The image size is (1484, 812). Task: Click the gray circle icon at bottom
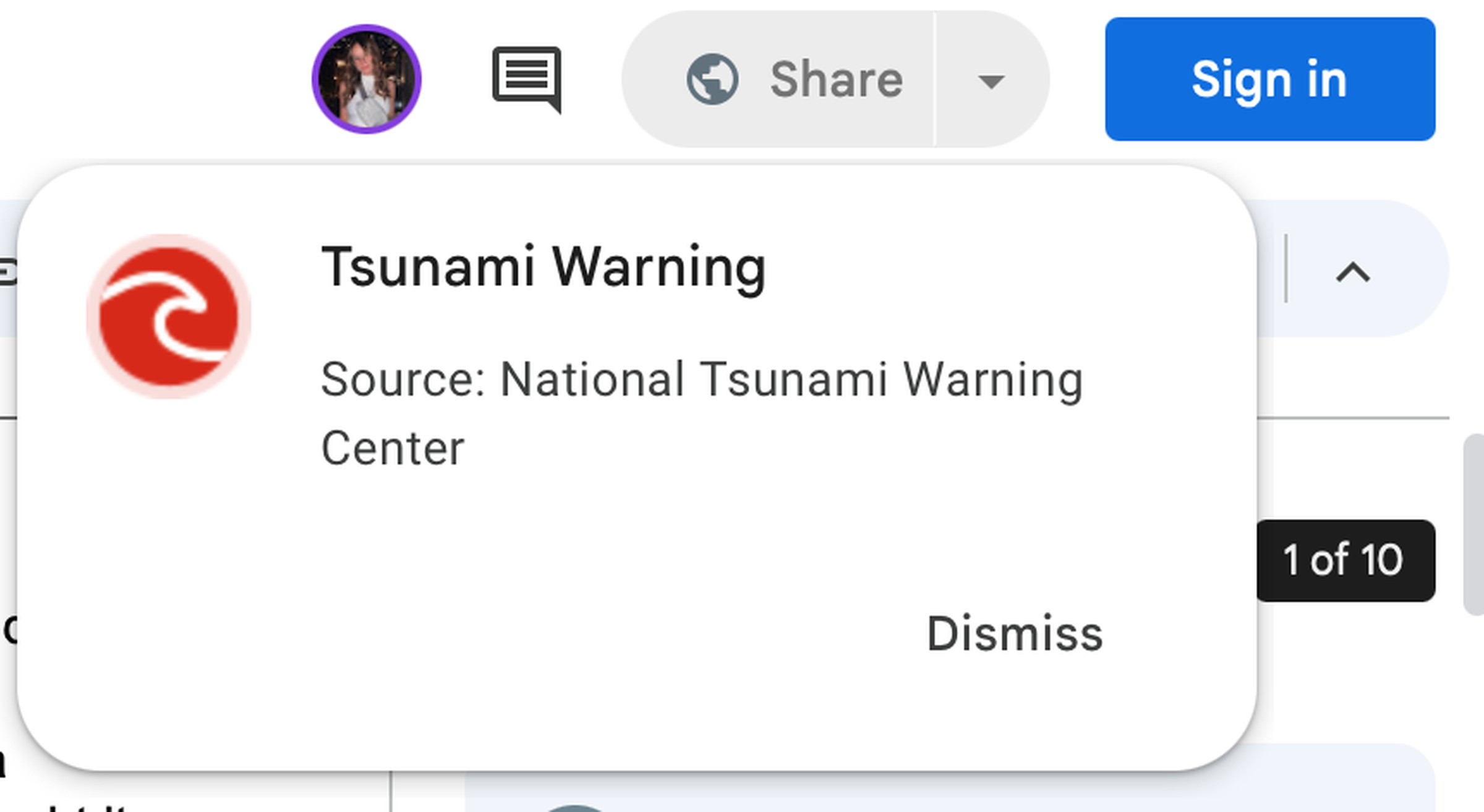pyautogui.click(x=574, y=808)
